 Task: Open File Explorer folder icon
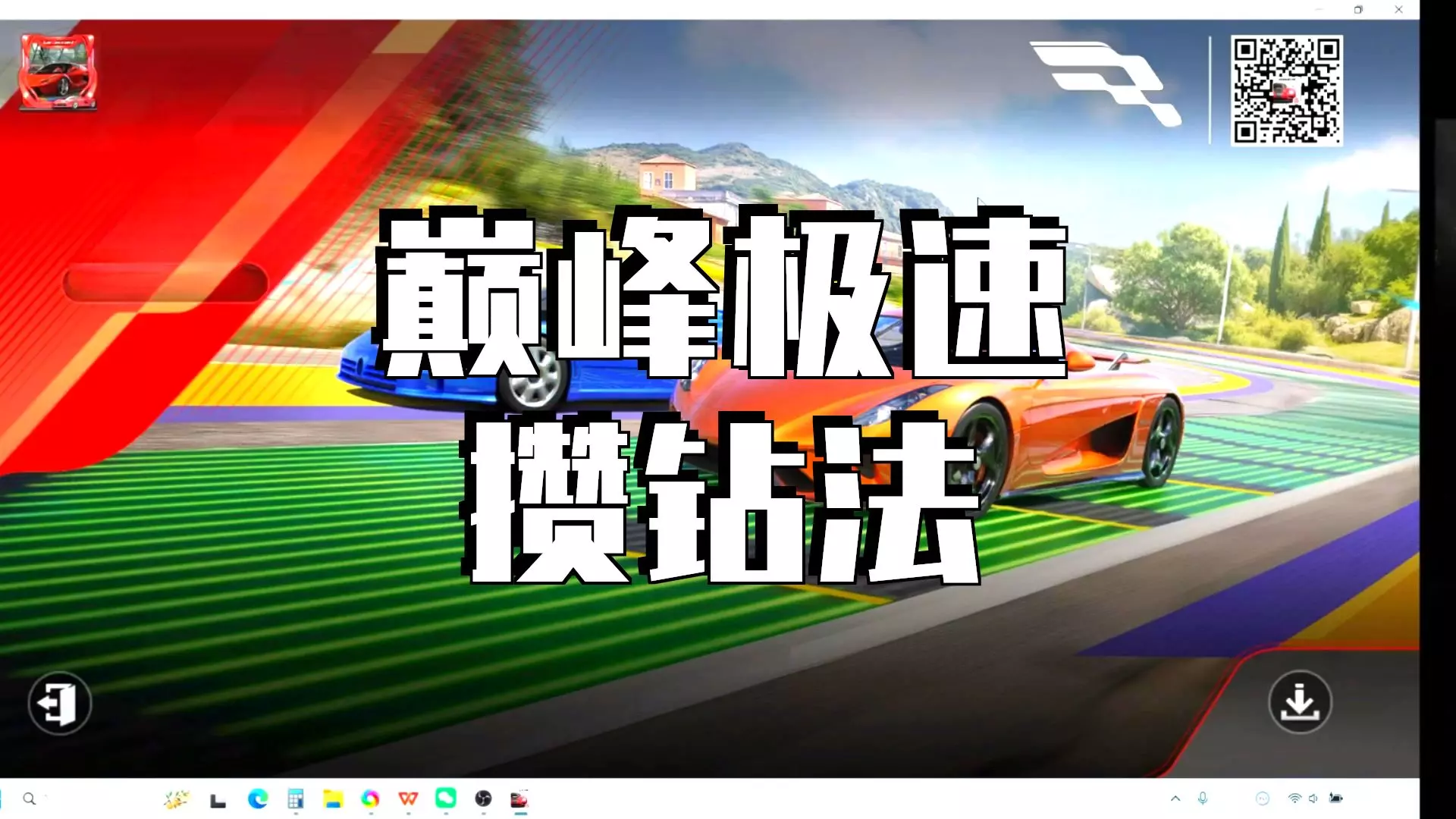(333, 799)
